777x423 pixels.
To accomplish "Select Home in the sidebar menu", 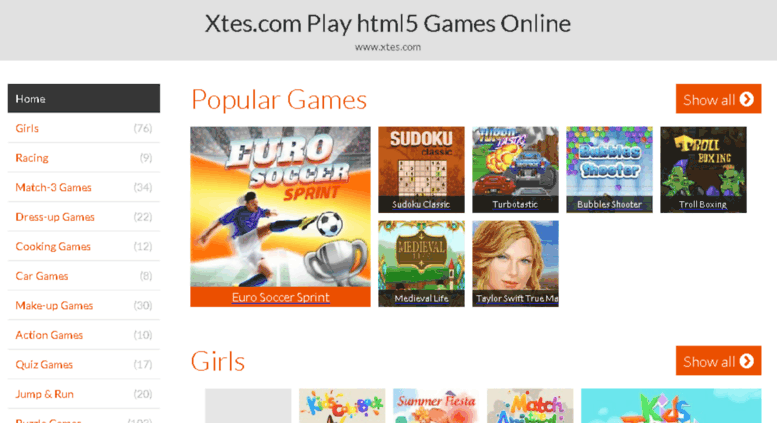I will [x=84, y=99].
